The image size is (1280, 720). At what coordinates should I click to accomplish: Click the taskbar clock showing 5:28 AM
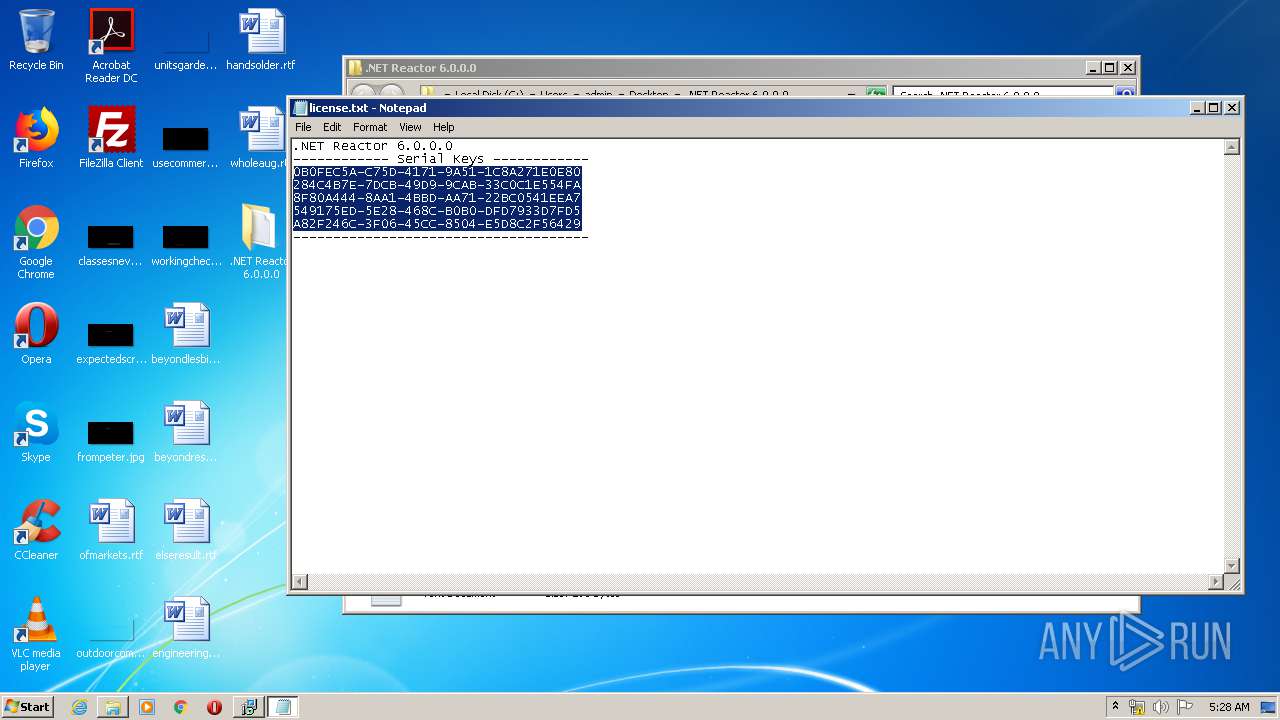1228,707
